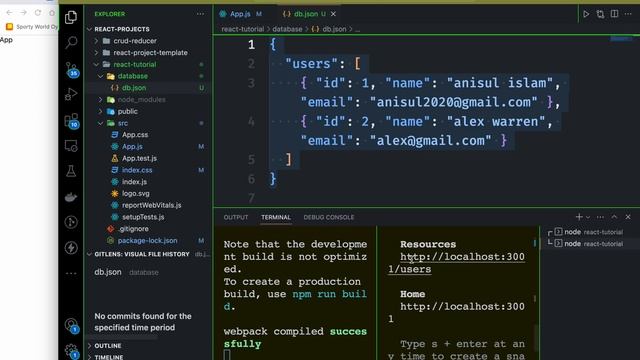The image size is (640, 360).
Task: Go back in the browser window
Action: coord(9,13)
